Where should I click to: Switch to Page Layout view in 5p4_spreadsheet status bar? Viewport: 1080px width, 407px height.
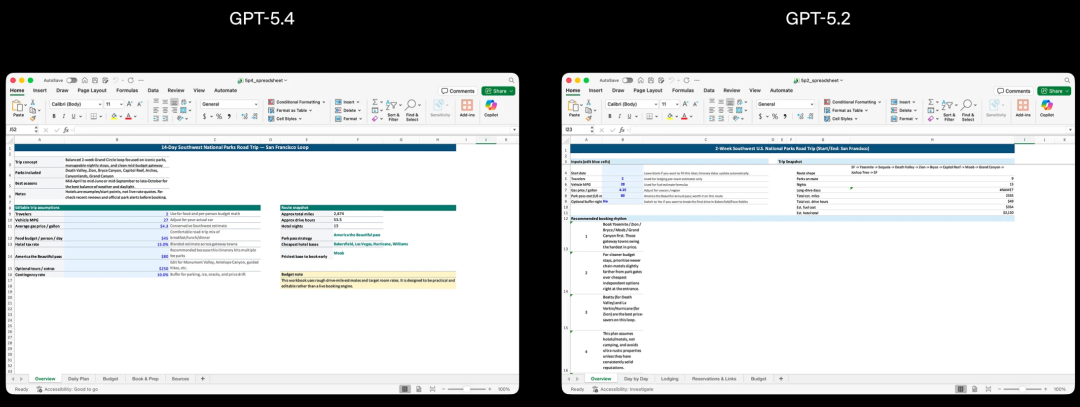[x=418, y=389]
